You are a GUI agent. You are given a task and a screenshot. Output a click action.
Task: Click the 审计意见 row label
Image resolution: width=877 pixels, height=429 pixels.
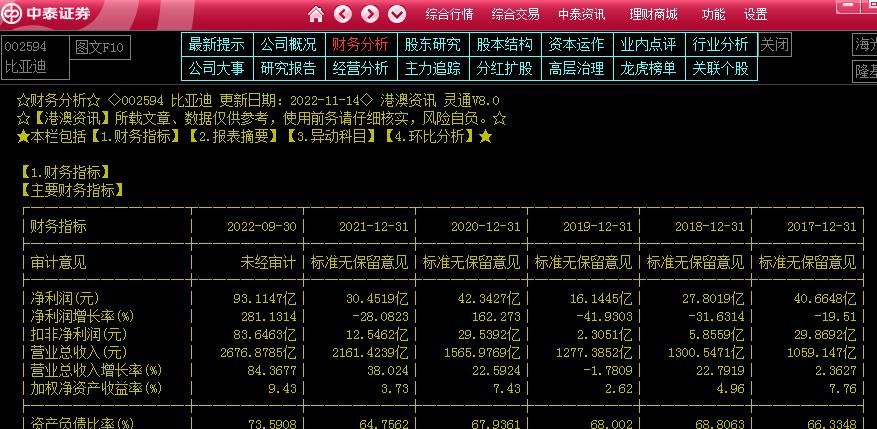point(58,262)
